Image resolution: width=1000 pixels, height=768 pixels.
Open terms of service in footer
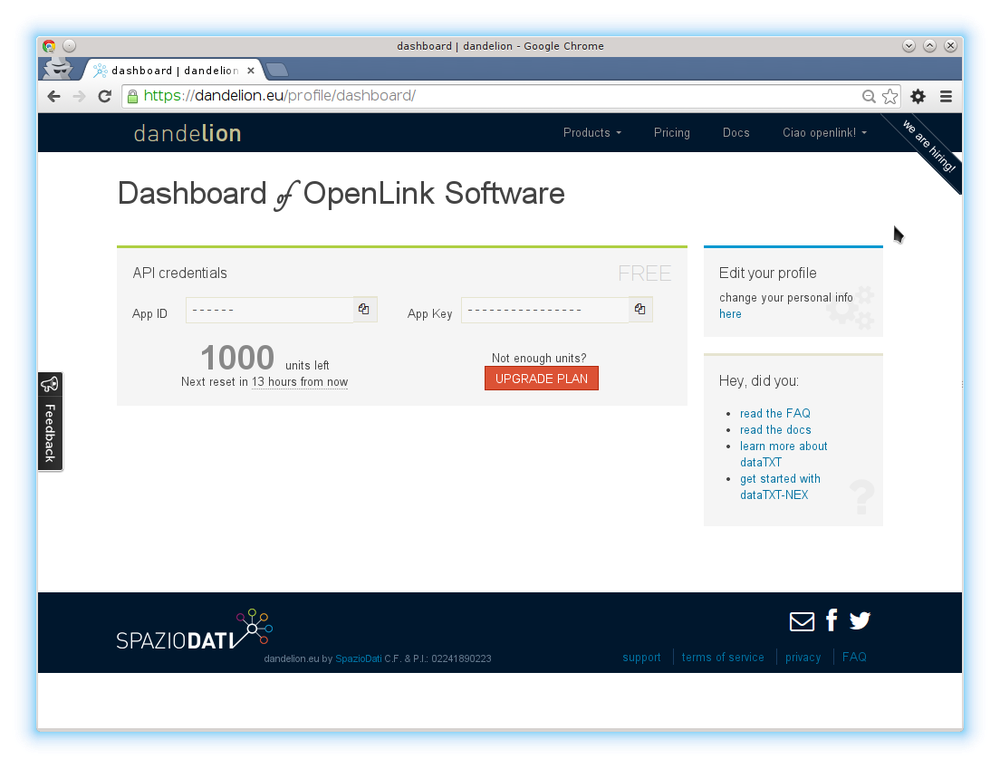pos(723,657)
